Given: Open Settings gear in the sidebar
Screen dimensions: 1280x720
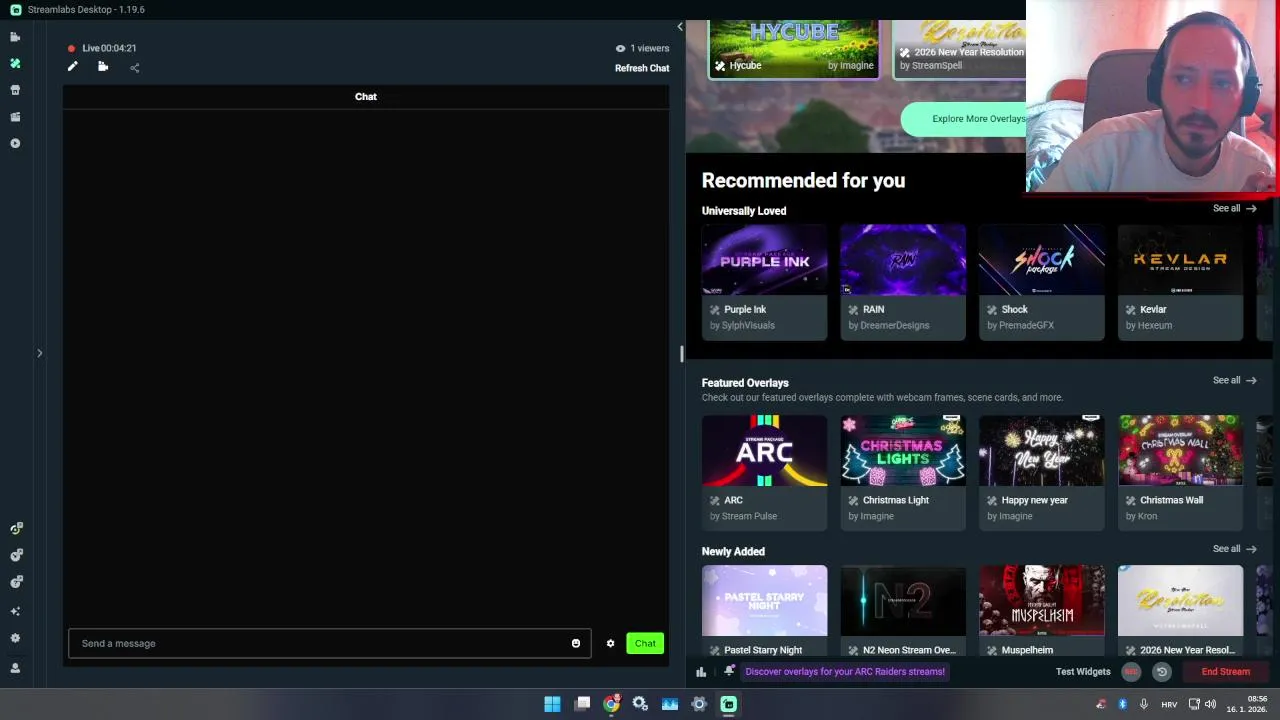Looking at the screenshot, I should click(x=15, y=638).
